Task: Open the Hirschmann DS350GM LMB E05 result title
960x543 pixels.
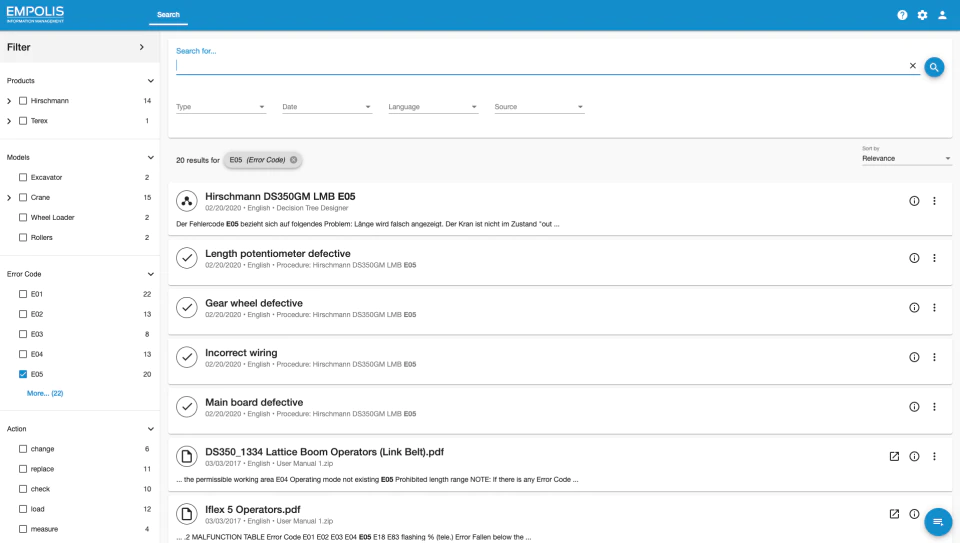Action: (x=280, y=197)
